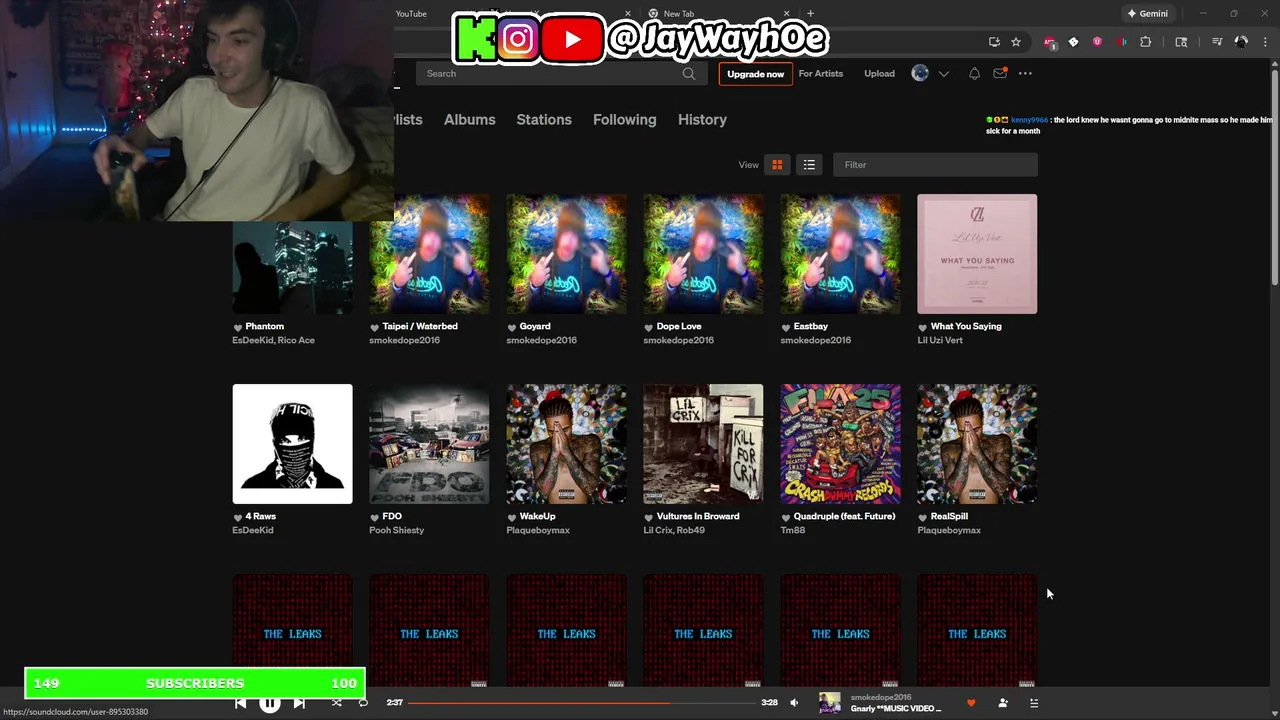Image resolution: width=1280 pixels, height=720 pixels.
Task: Open a new browser tab with plus icon
Action: (x=810, y=14)
